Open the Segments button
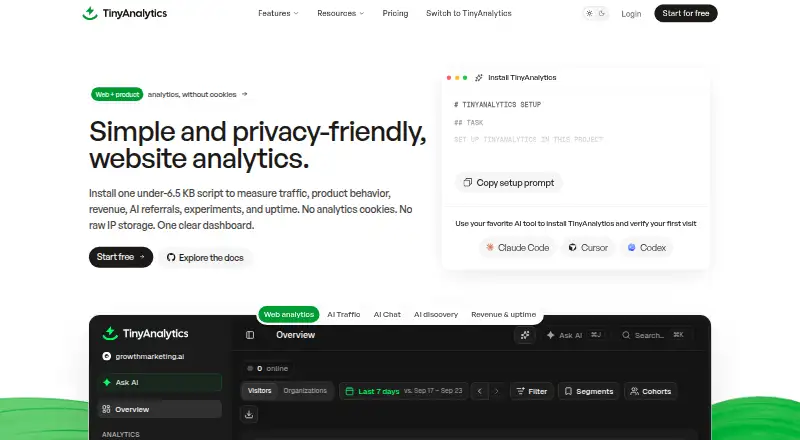This screenshot has height=440, width=800. click(588, 391)
